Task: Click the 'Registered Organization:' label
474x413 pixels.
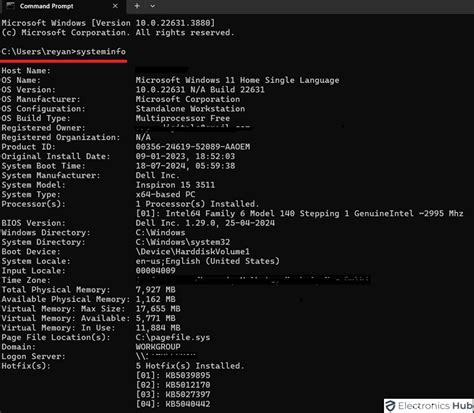Action: [x=61, y=137]
